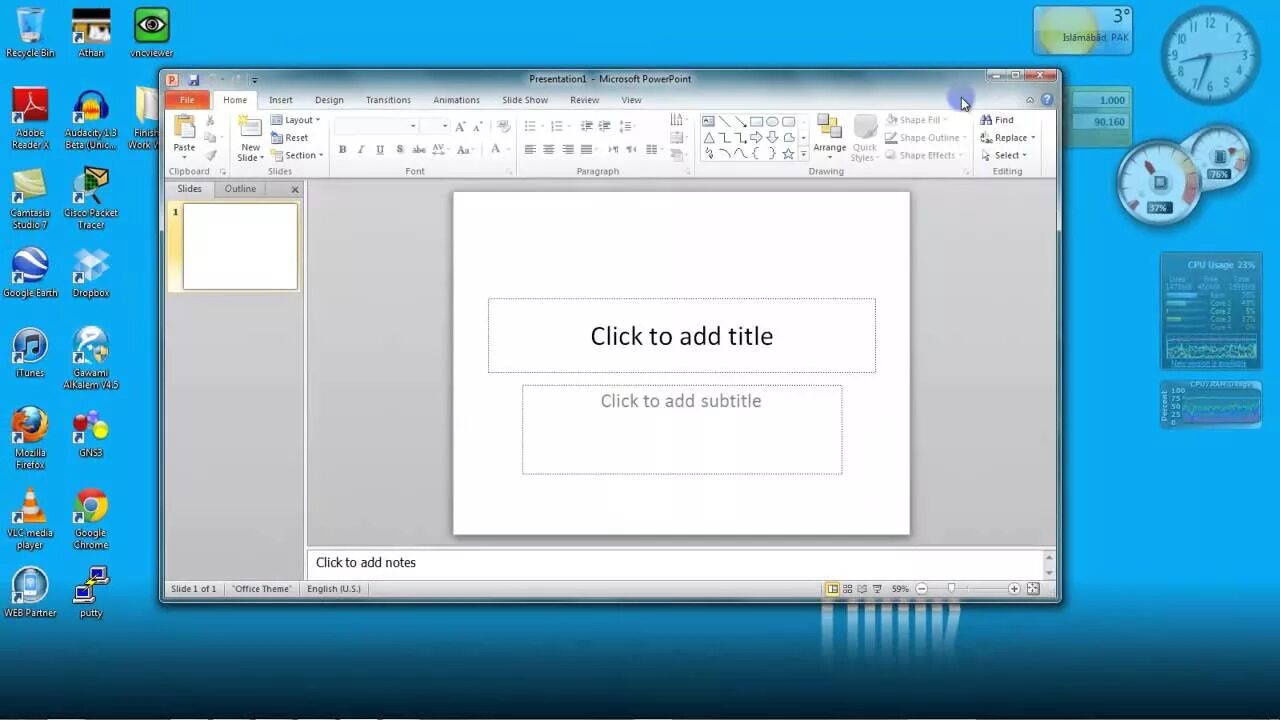This screenshot has height=720, width=1280.
Task: Click the Format Painter brush icon
Action: tap(210, 155)
